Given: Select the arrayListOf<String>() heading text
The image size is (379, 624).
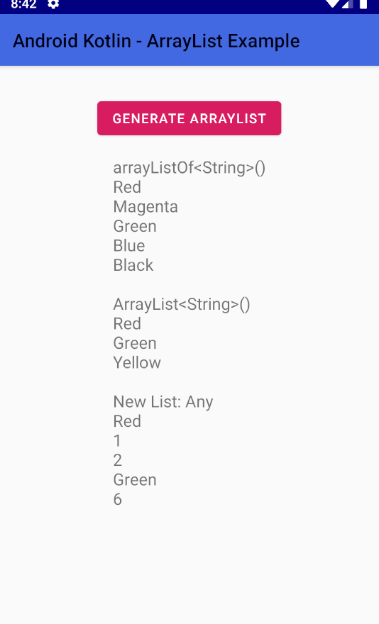Looking at the screenshot, I should pyautogui.click(x=189, y=168).
